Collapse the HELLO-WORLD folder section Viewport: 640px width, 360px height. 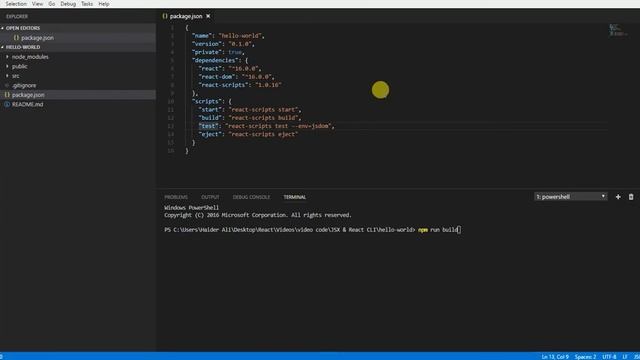[x=78, y=47]
